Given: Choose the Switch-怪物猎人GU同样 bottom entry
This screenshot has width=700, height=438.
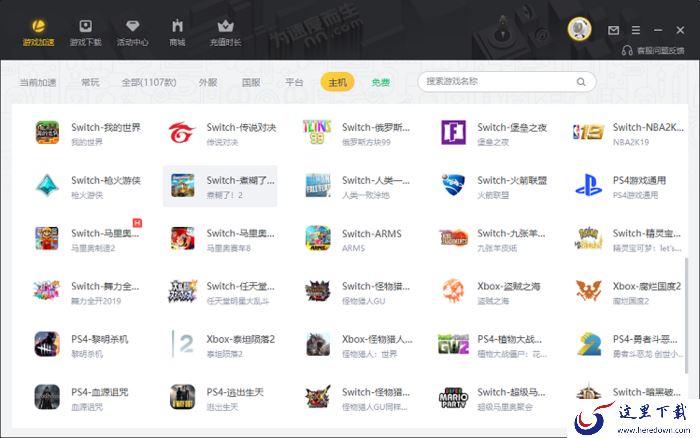Looking at the screenshot, I should tap(357, 397).
